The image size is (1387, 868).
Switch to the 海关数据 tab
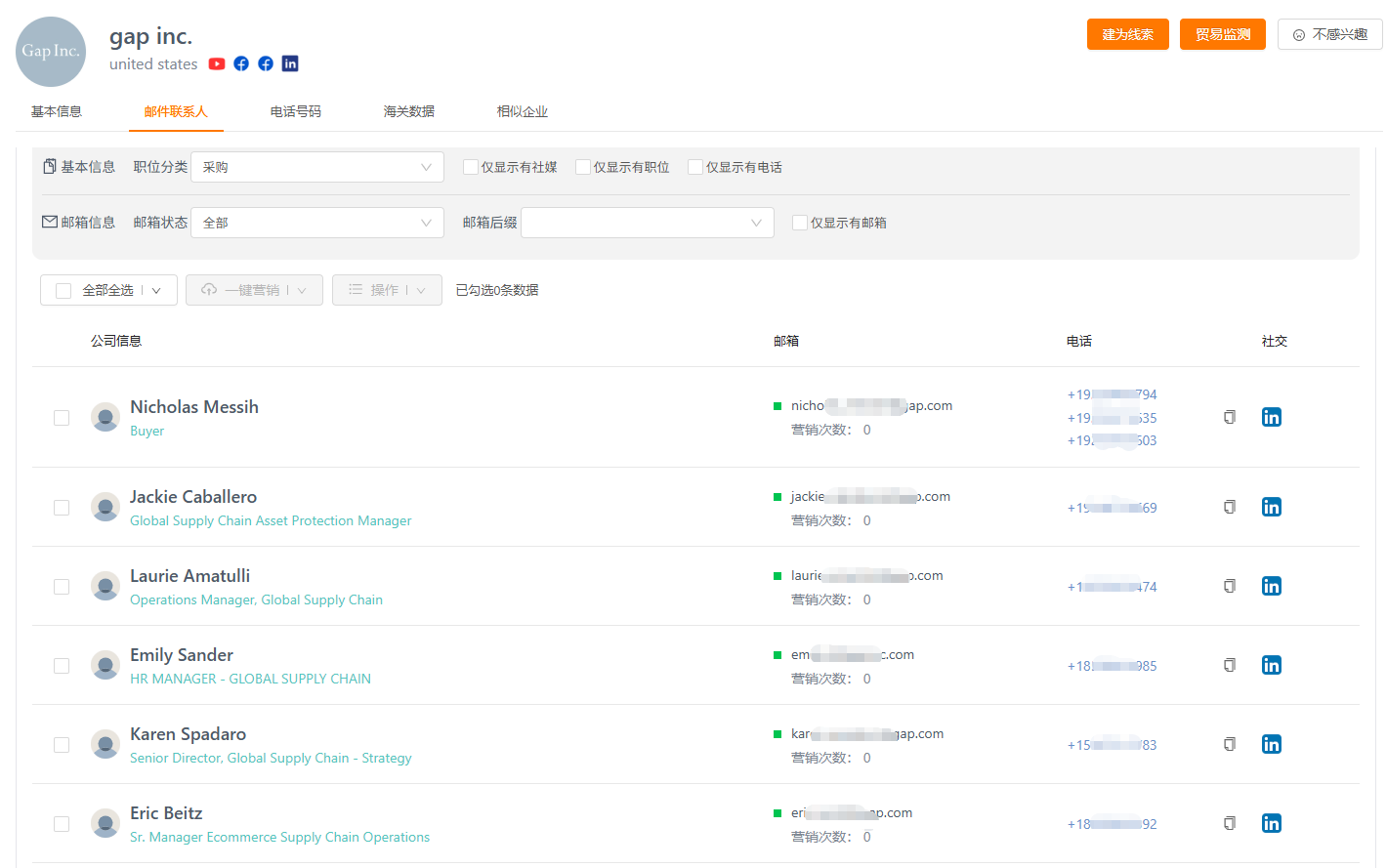point(409,111)
